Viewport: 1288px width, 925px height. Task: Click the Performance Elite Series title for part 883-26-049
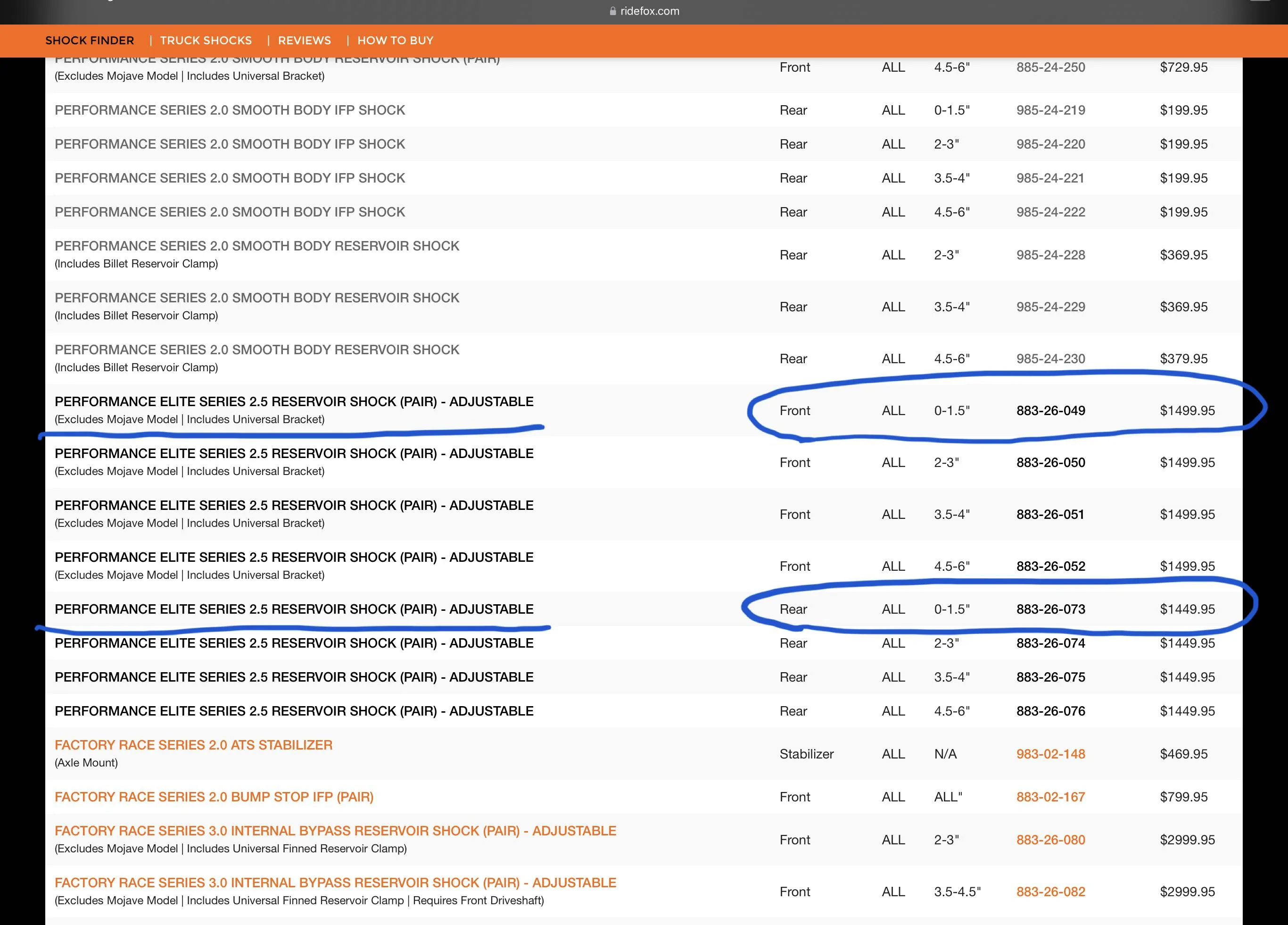[294, 401]
